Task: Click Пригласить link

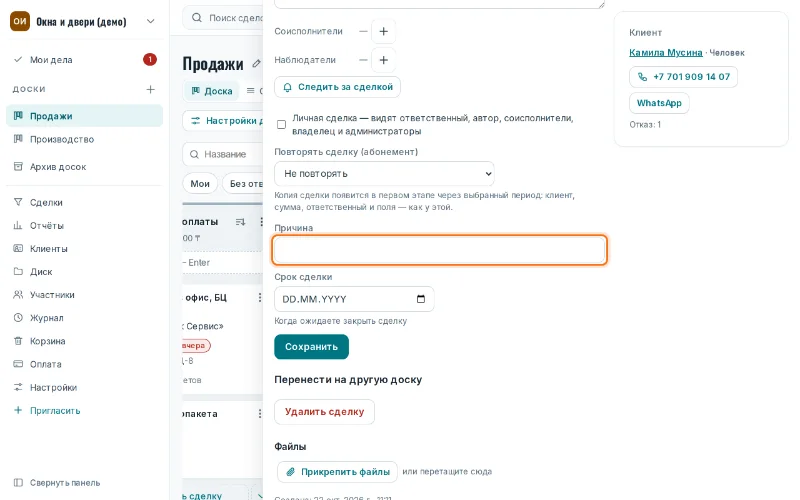Action: [55, 411]
